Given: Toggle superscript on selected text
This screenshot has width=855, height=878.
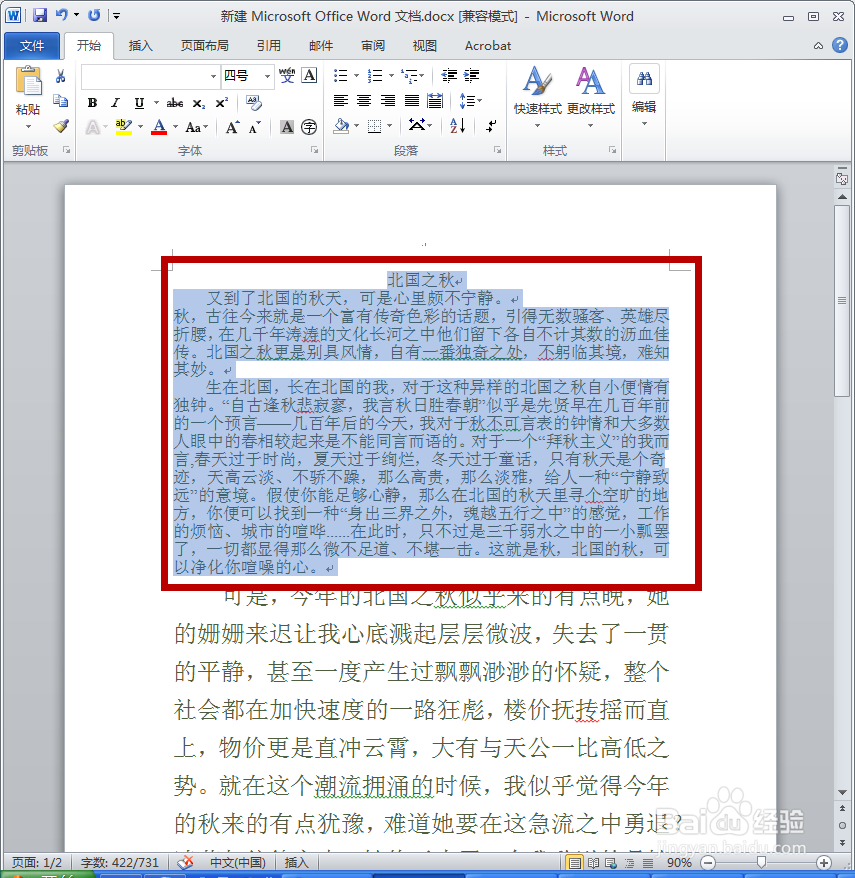Looking at the screenshot, I should [x=219, y=101].
